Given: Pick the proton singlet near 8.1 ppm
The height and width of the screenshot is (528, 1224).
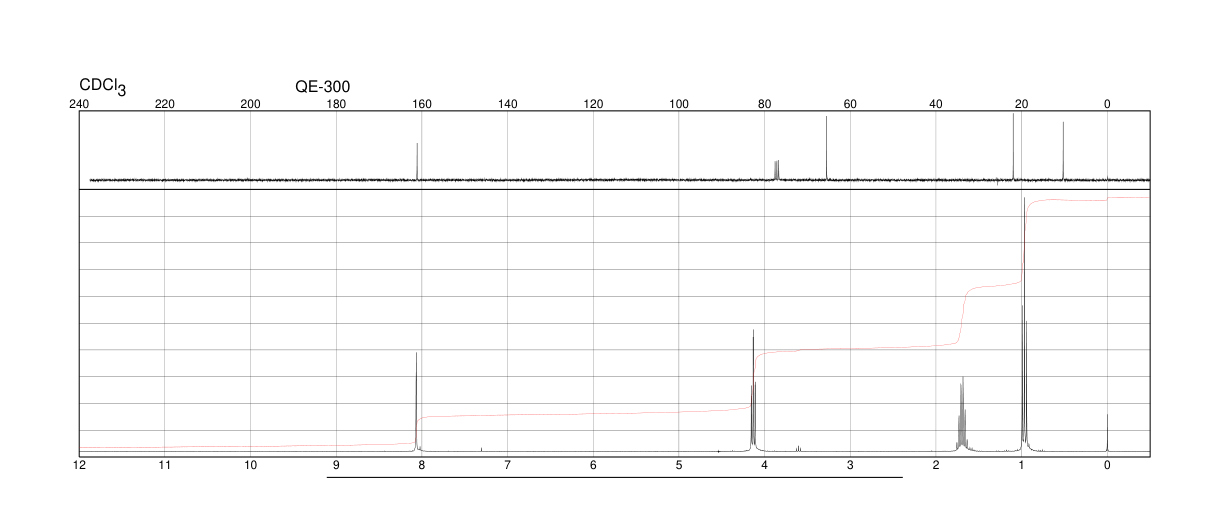Looking at the screenshot, I should coord(417,402).
